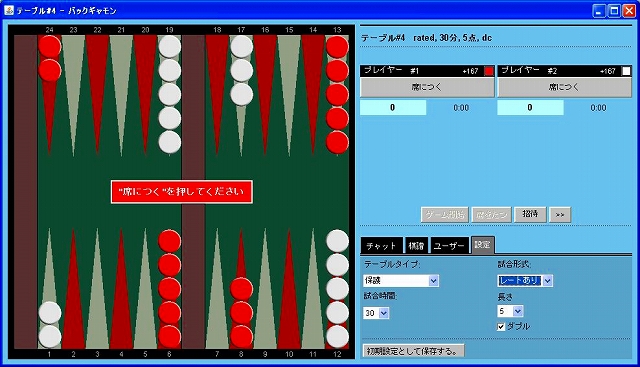Click the 招待 button
This screenshot has width=640, height=367.
click(x=530, y=214)
